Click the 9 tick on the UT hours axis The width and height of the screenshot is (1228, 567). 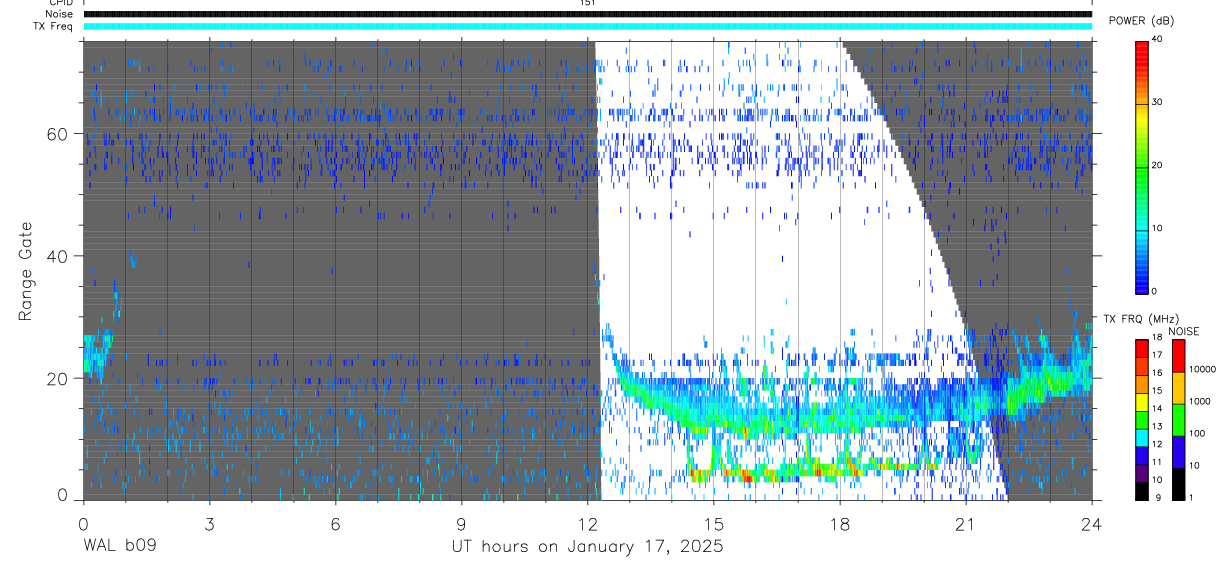pos(461,523)
